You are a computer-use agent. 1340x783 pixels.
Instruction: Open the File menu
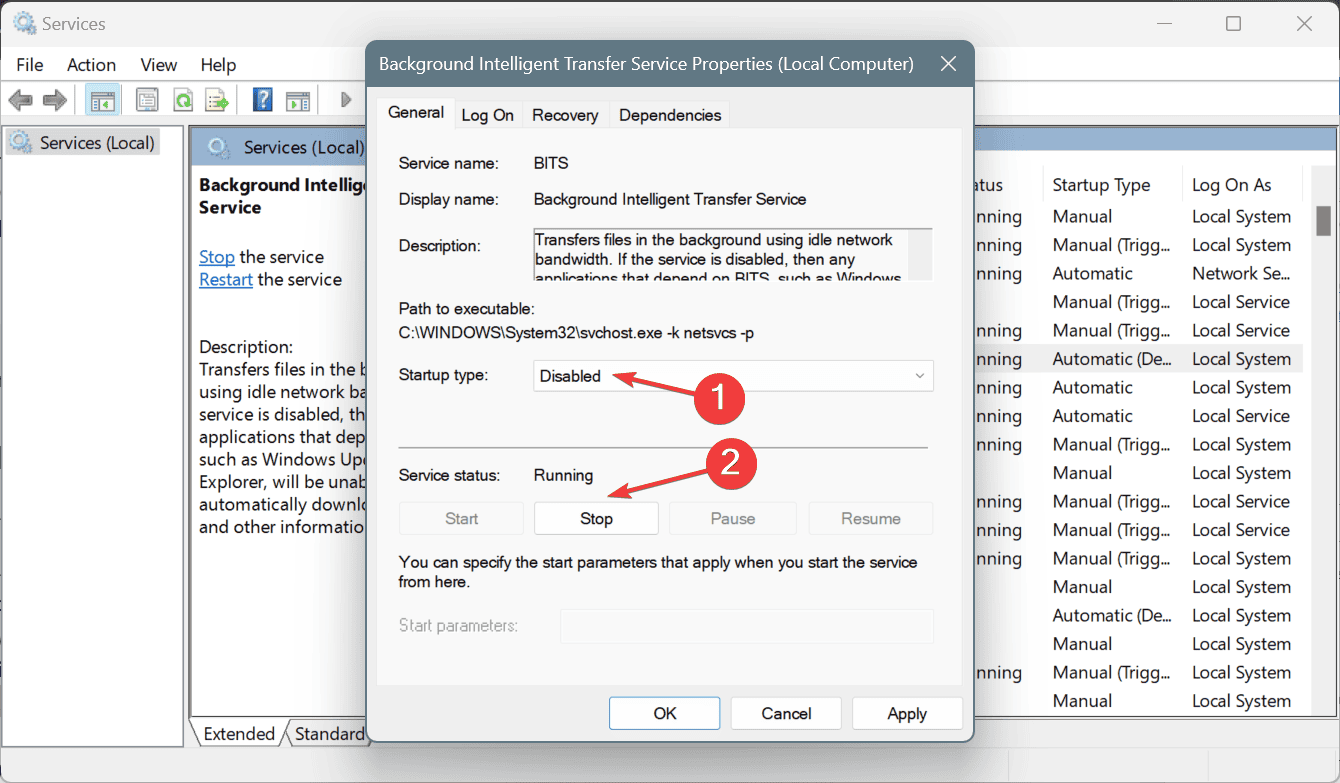click(x=30, y=65)
